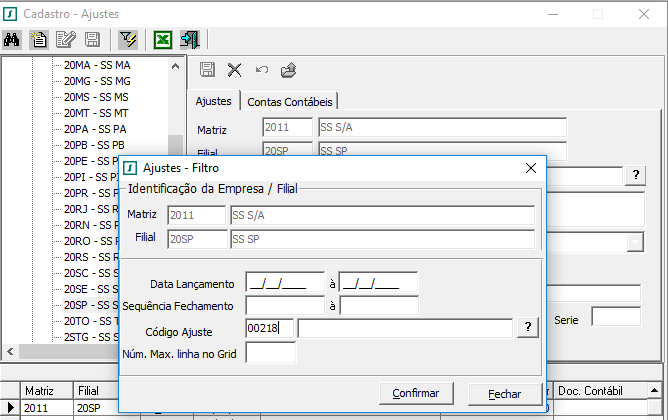Select 20MA - SS MA in tree
The height and width of the screenshot is (420, 668).
click(x=97, y=65)
